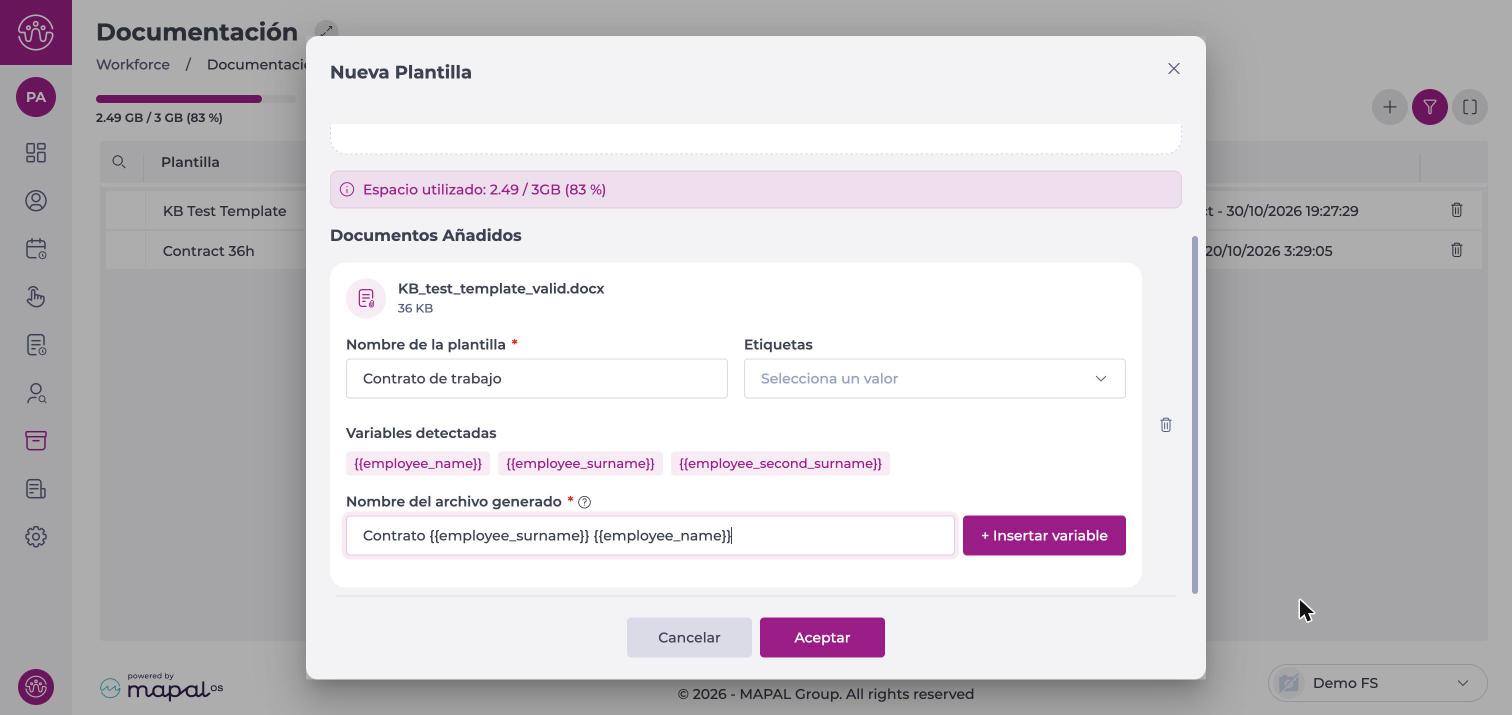Open the payroll document sidebar icon
This screenshot has height=715, width=1512.
[36, 345]
